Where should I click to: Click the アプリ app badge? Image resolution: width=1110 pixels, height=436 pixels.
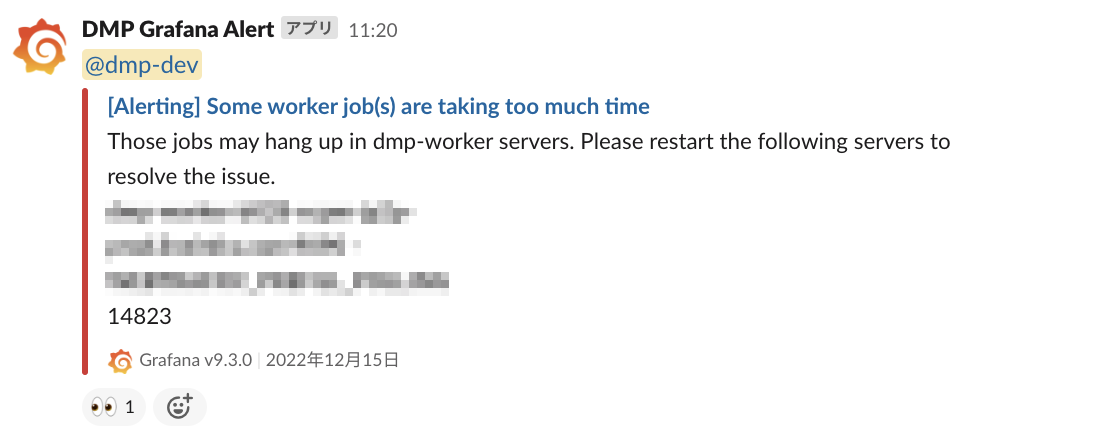[309, 29]
